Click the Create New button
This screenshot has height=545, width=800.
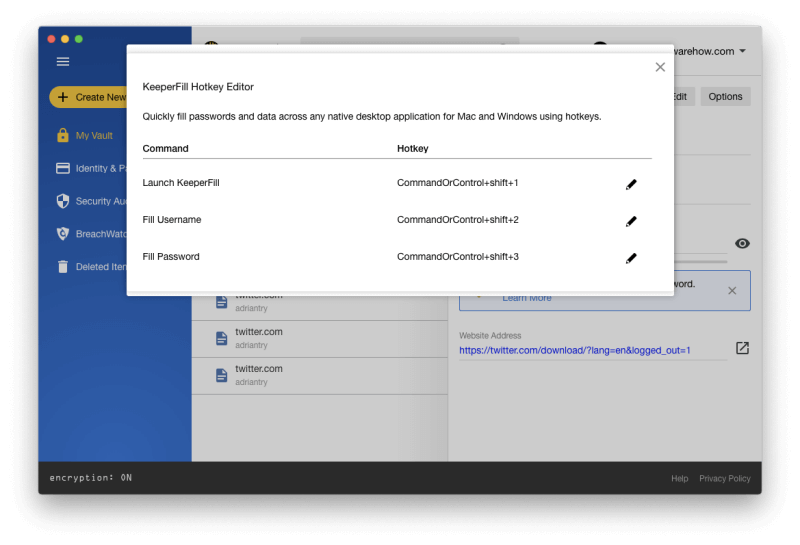point(88,97)
